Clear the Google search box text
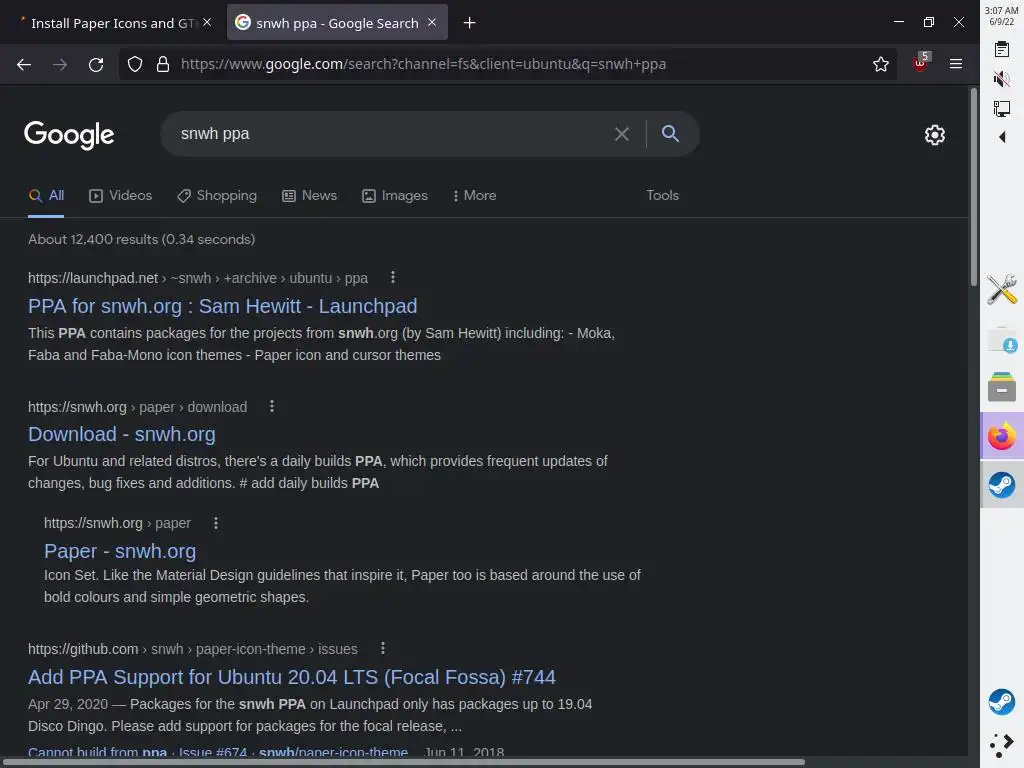1024x768 pixels. pos(621,134)
